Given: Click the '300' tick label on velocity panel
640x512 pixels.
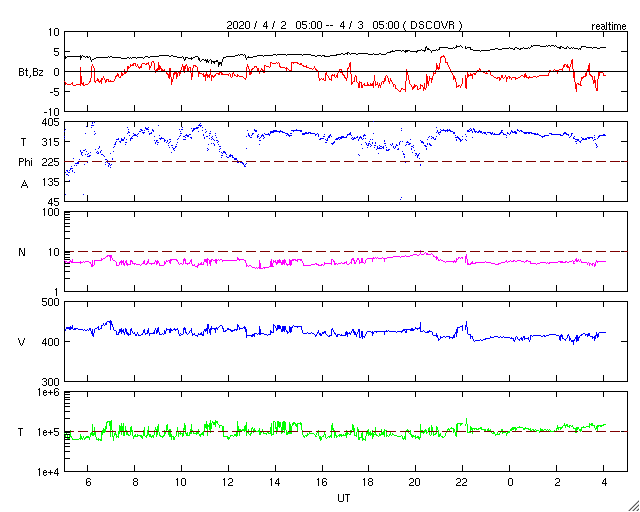Looking at the screenshot, I should click(x=51, y=382).
